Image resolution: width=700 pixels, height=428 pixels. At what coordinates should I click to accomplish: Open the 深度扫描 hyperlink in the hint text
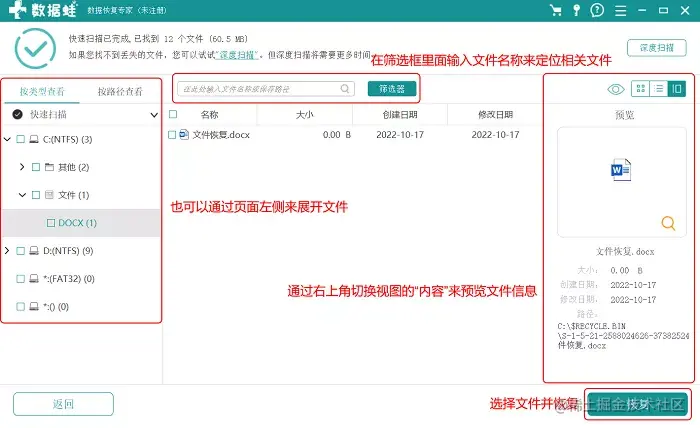pos(237,55)
